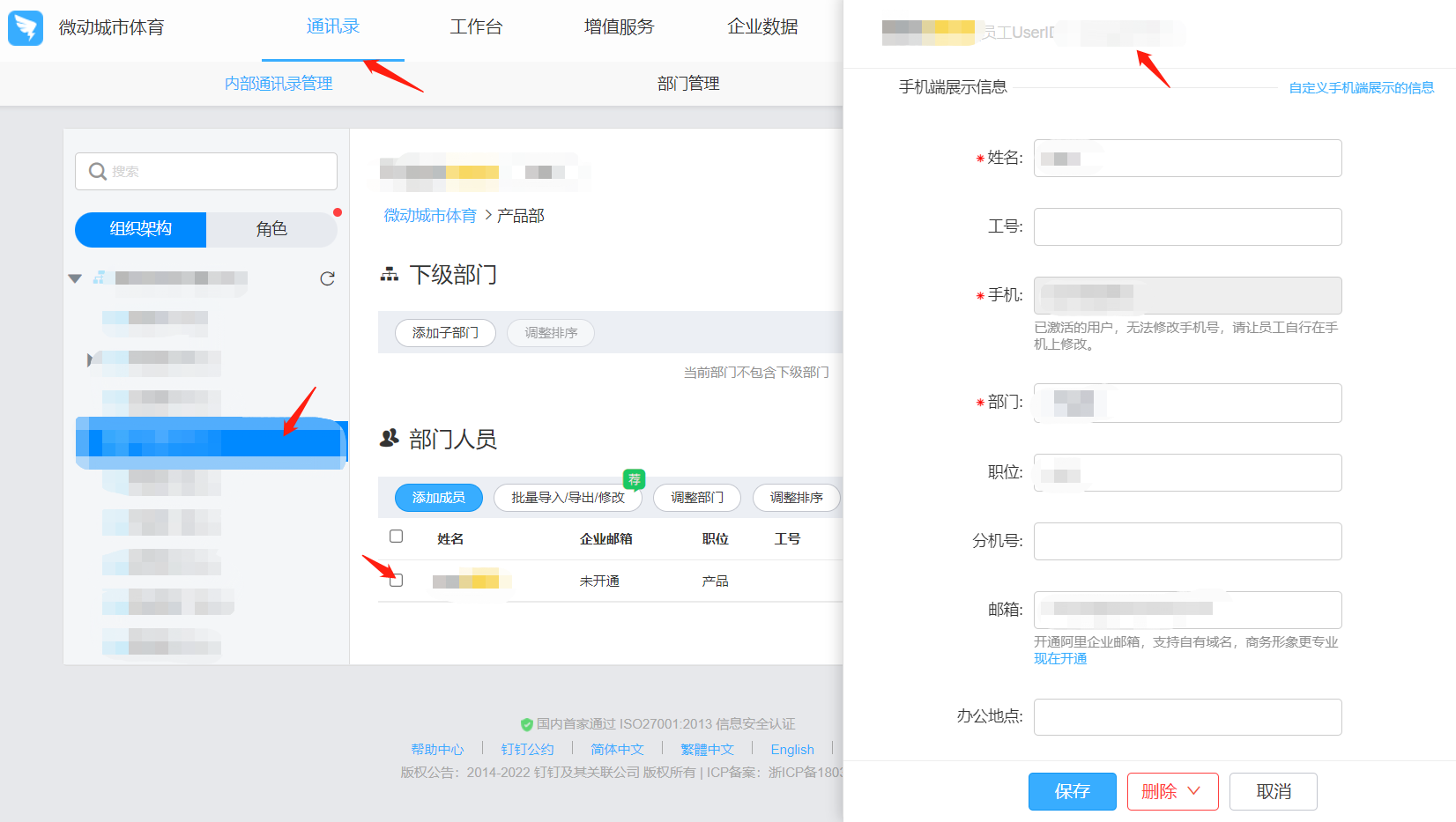
Task: Collapse the root organization tree node
Action: (75, 278)
